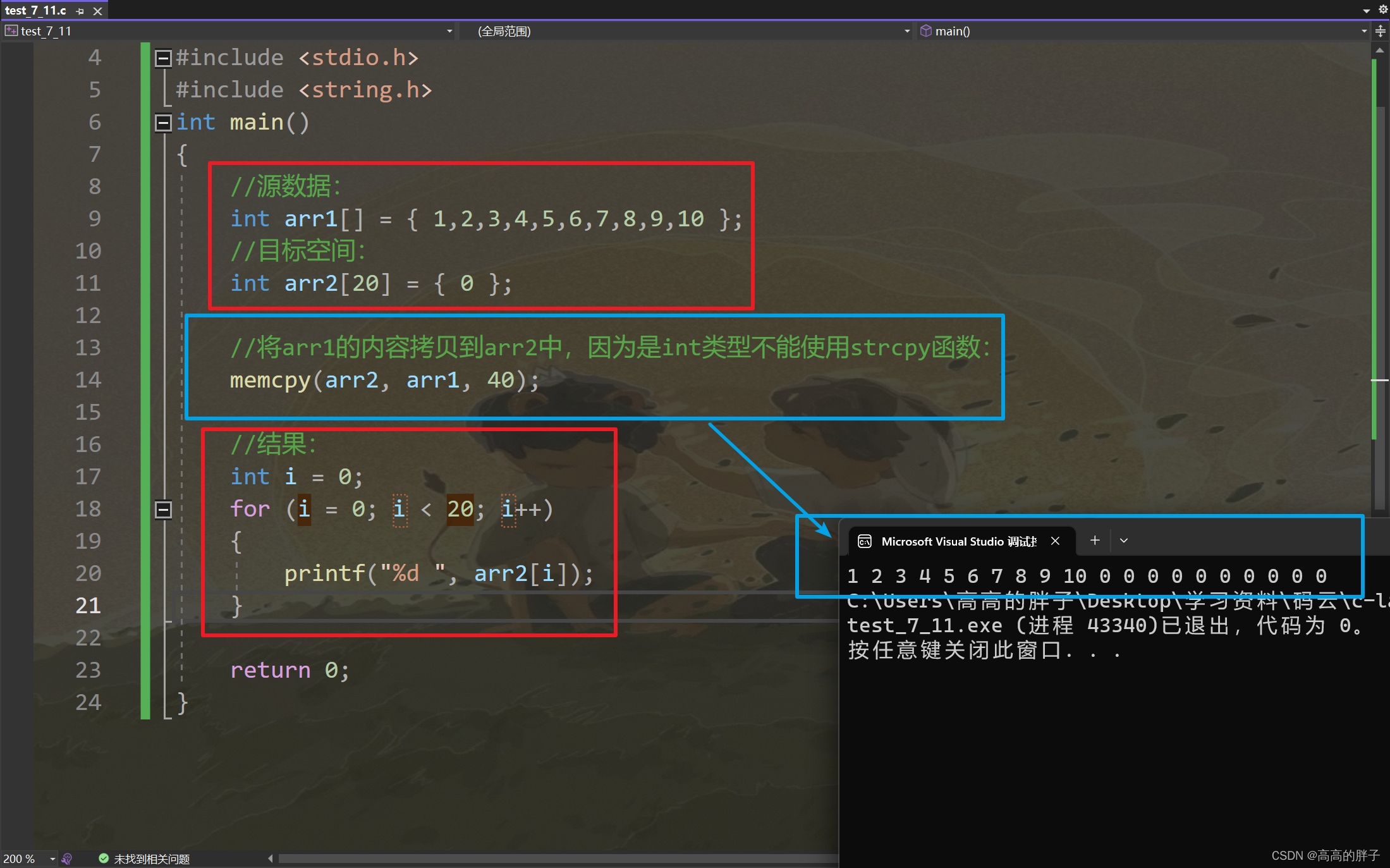This screenshot has width=1390, height=868.
Task: Open the terminal tab list chevron
Action: click(x=1124, y=541)
